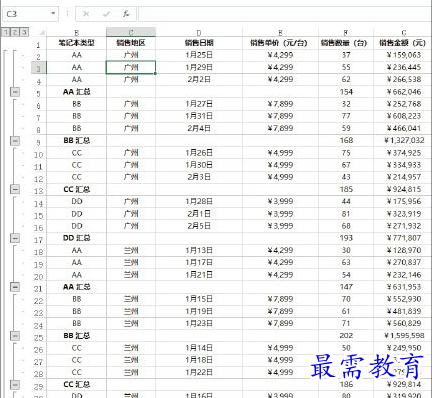
Task: Click the CC 汇总 cell in row 13
Action: (76, 189)
